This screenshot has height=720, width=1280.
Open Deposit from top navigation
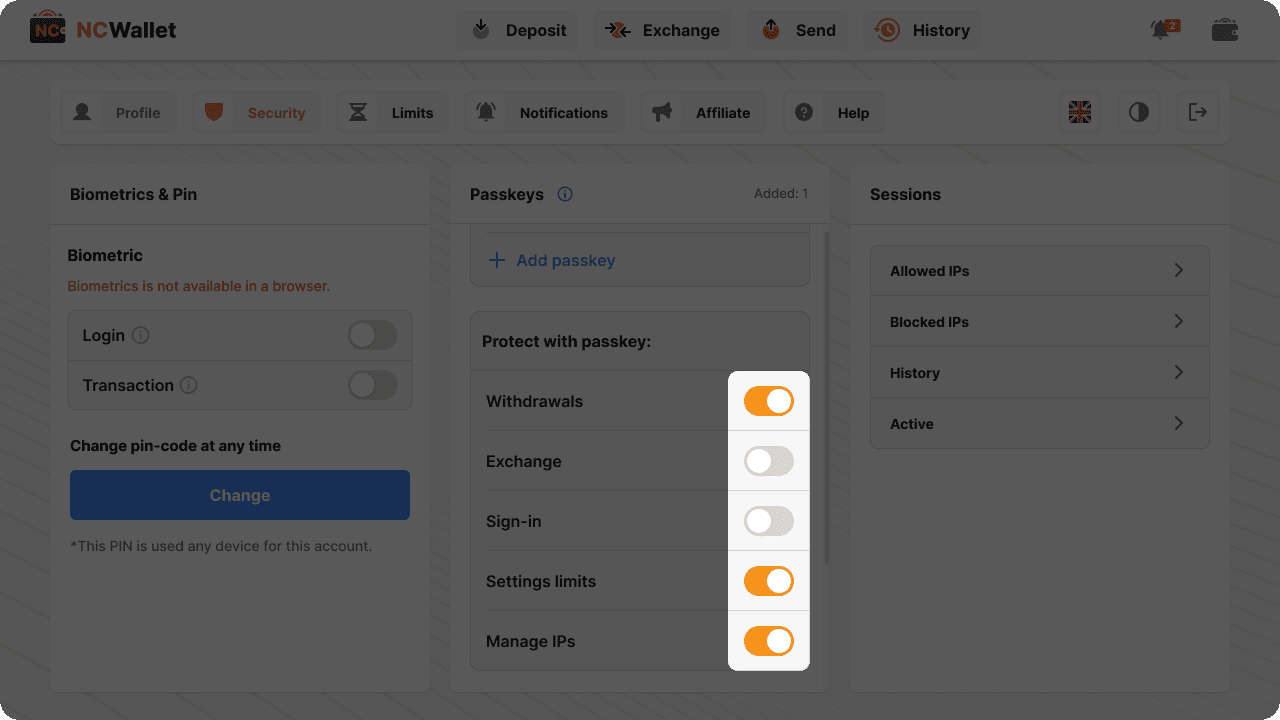click(x=519, y=30)
